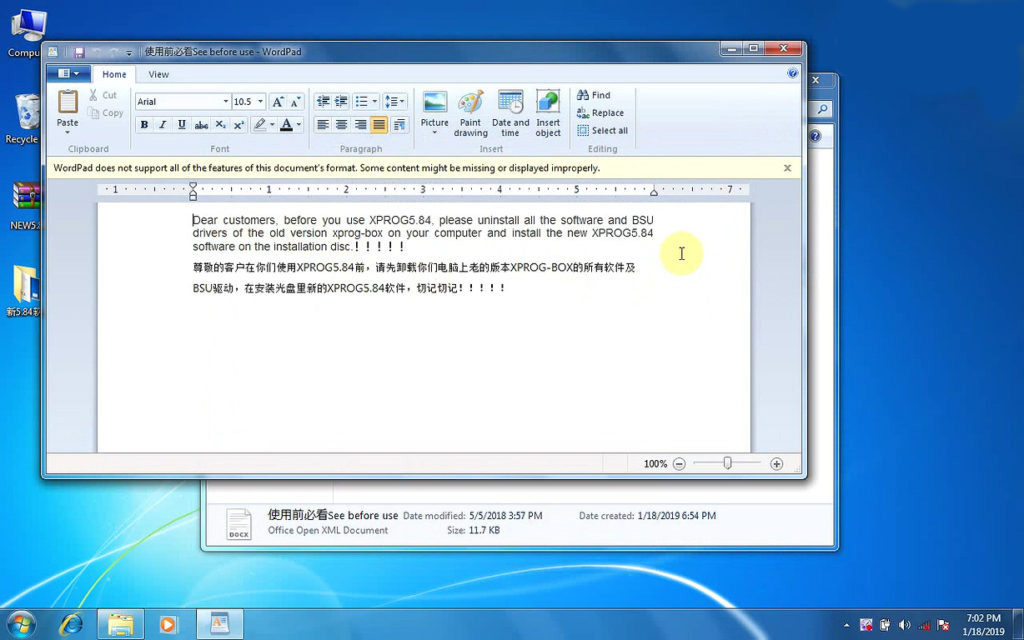This screenshot has width=1024, height=640.
Task: Toggle Bold formatting
Action: 144,125
